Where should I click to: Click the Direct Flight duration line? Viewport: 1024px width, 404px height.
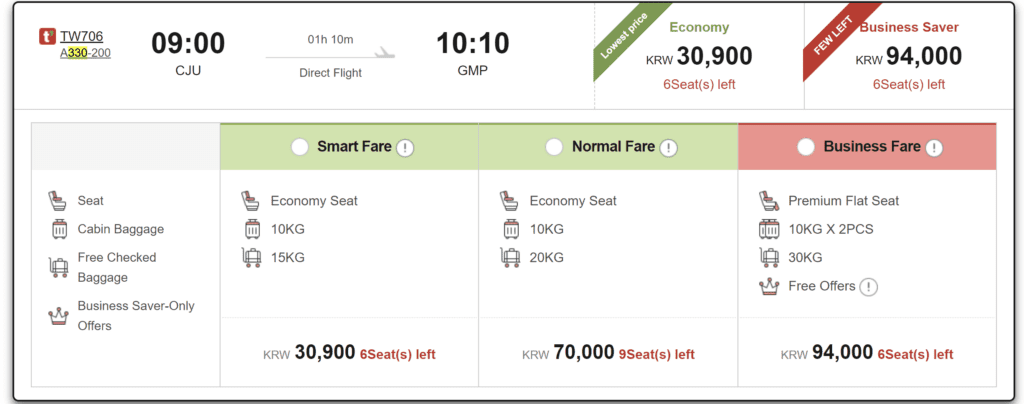[330, 56]
